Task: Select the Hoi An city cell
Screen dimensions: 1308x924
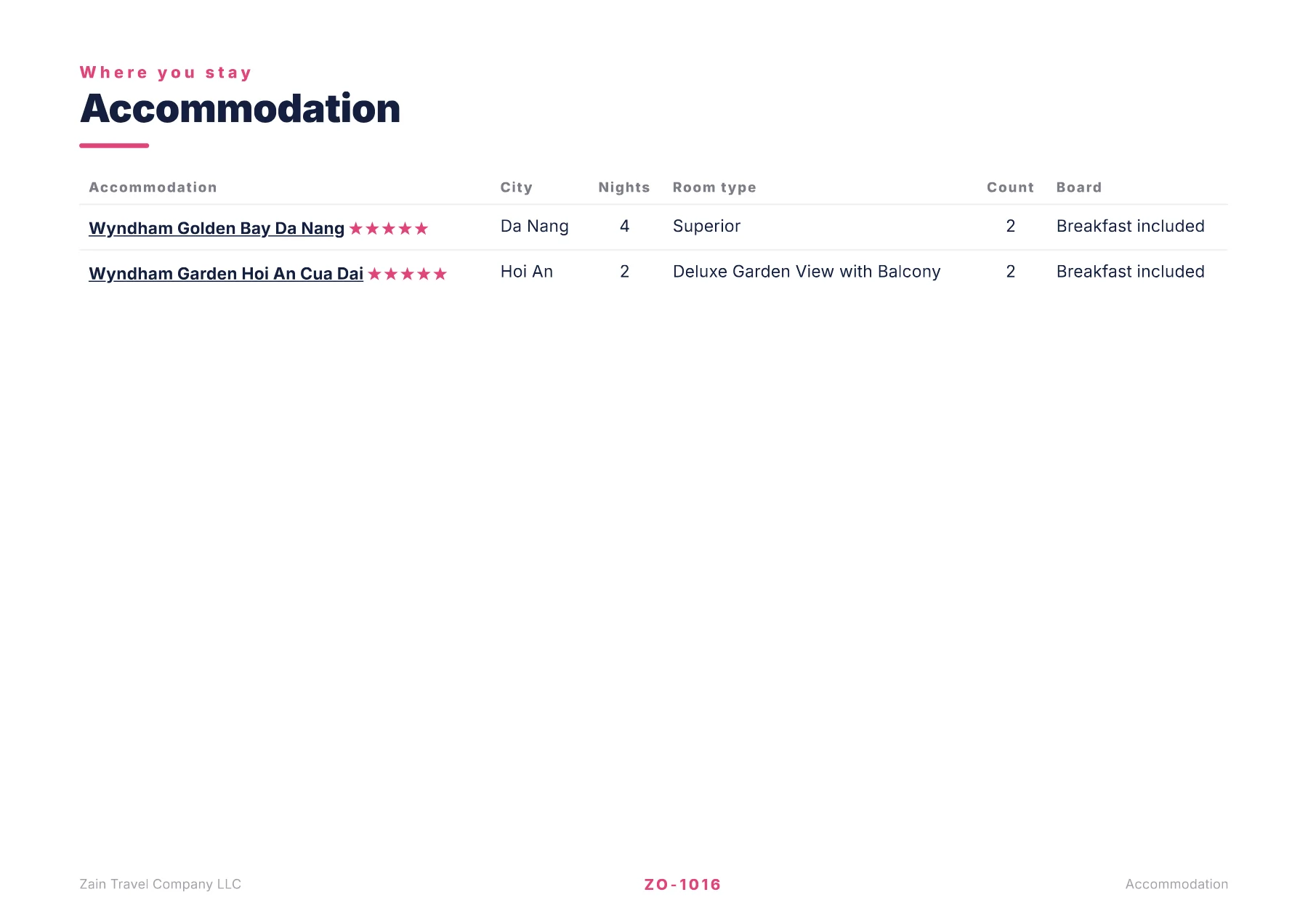Action: [527, 272]
